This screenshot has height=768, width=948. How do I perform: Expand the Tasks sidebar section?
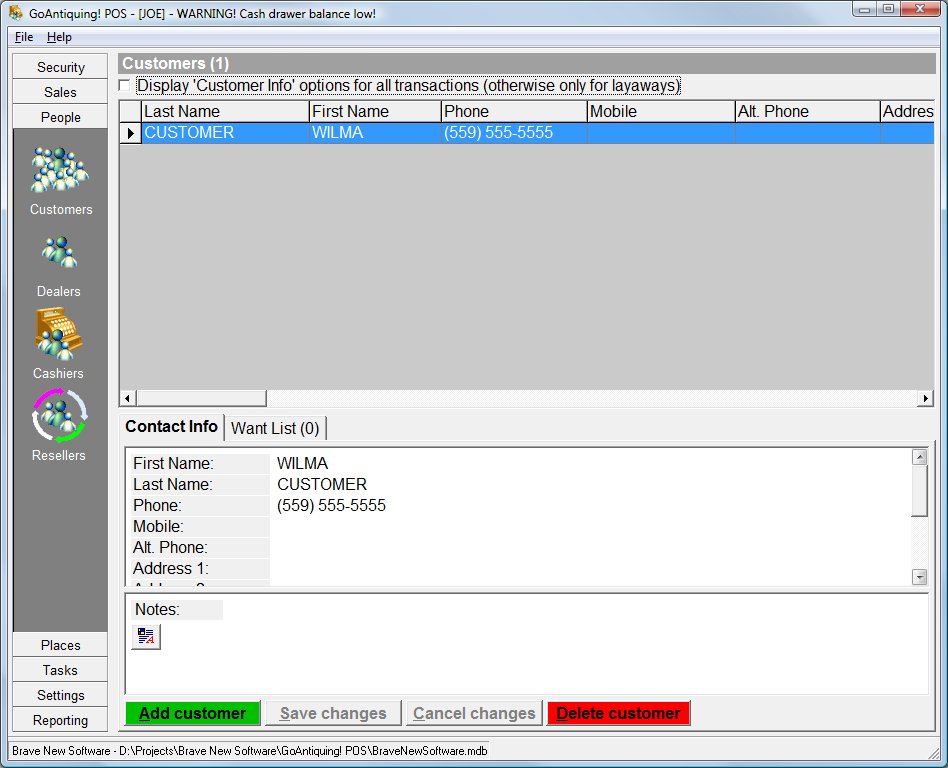pos(60,670)
